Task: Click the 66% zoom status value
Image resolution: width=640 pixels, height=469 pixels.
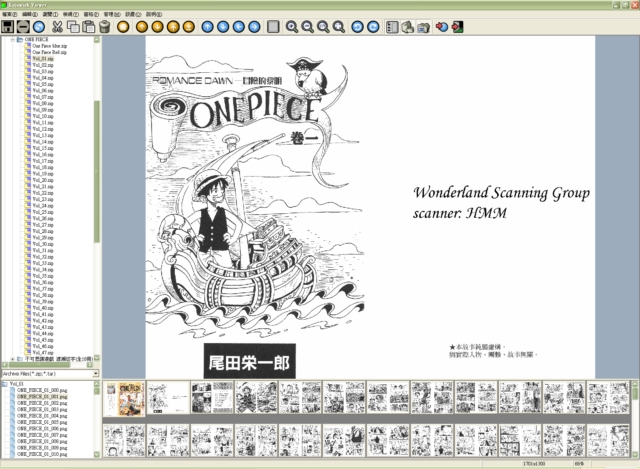Action: tap(579, 464)
